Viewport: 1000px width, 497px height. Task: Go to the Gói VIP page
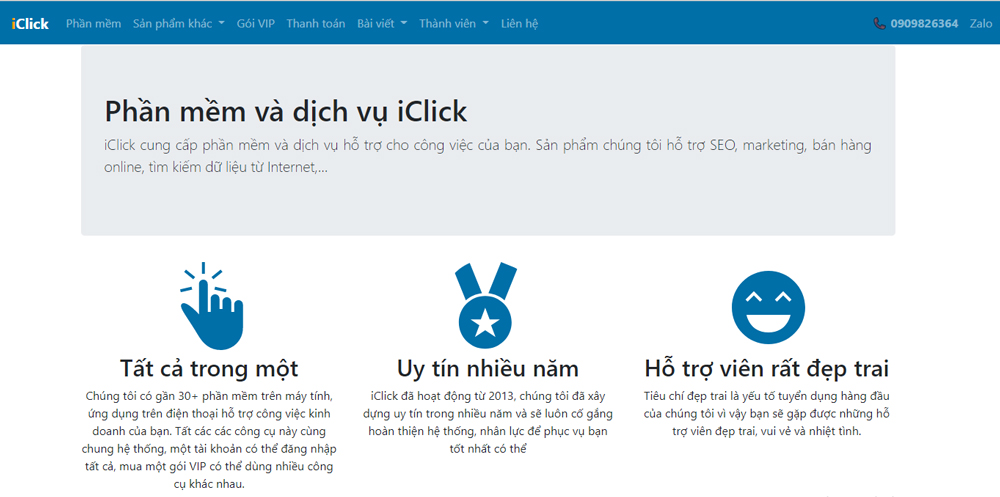pyautogui.click(x=255, y=24)
